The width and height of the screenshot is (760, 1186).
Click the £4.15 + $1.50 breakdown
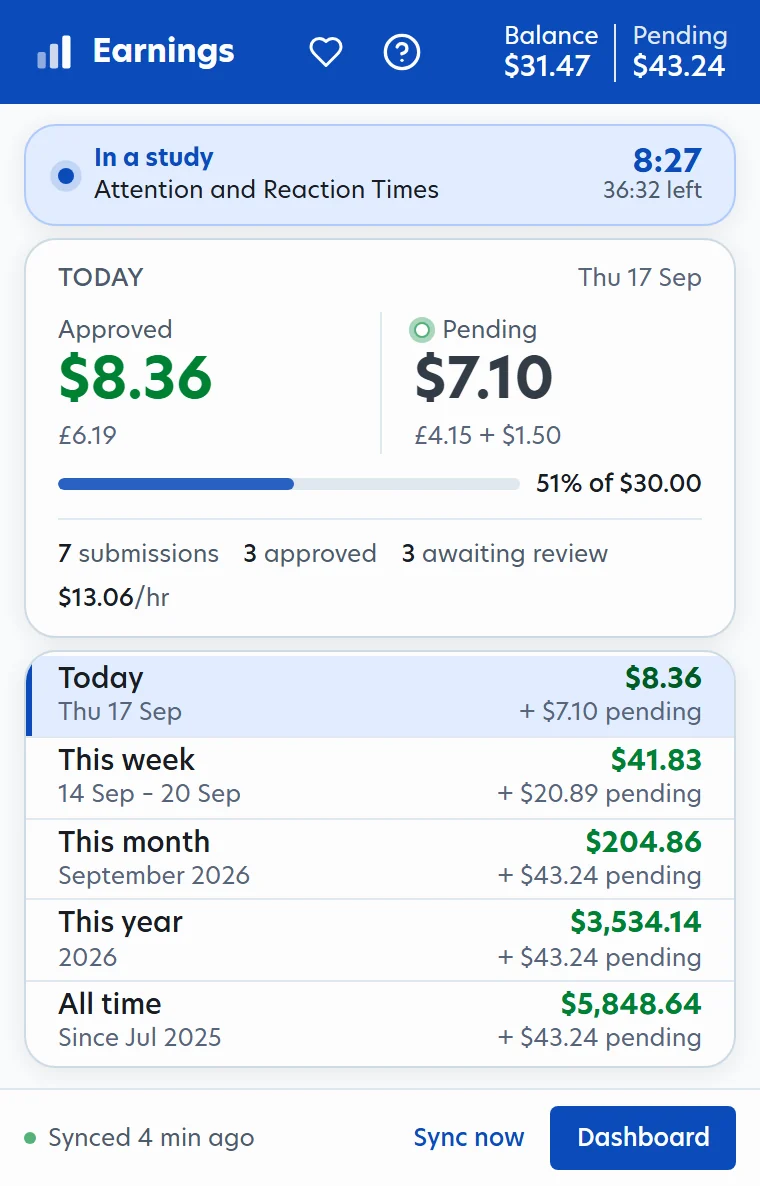click(488, 436)
